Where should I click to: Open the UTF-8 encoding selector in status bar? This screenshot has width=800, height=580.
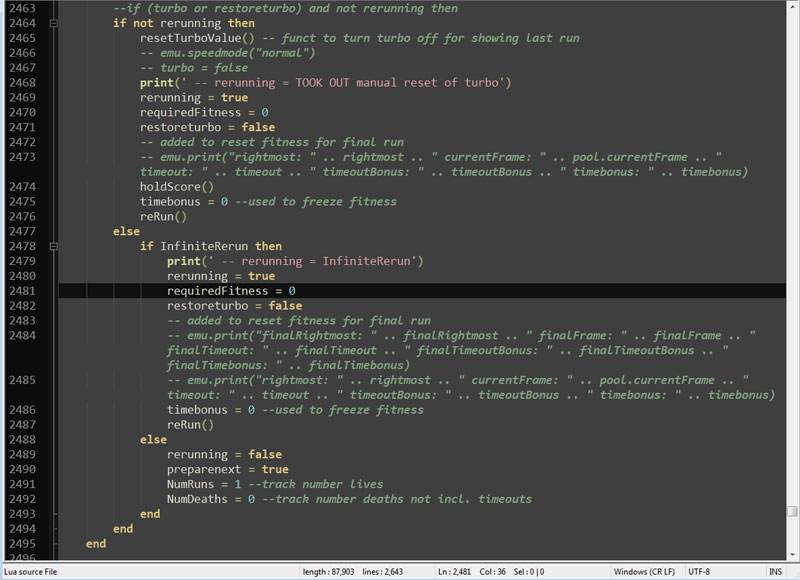[703, 572]
